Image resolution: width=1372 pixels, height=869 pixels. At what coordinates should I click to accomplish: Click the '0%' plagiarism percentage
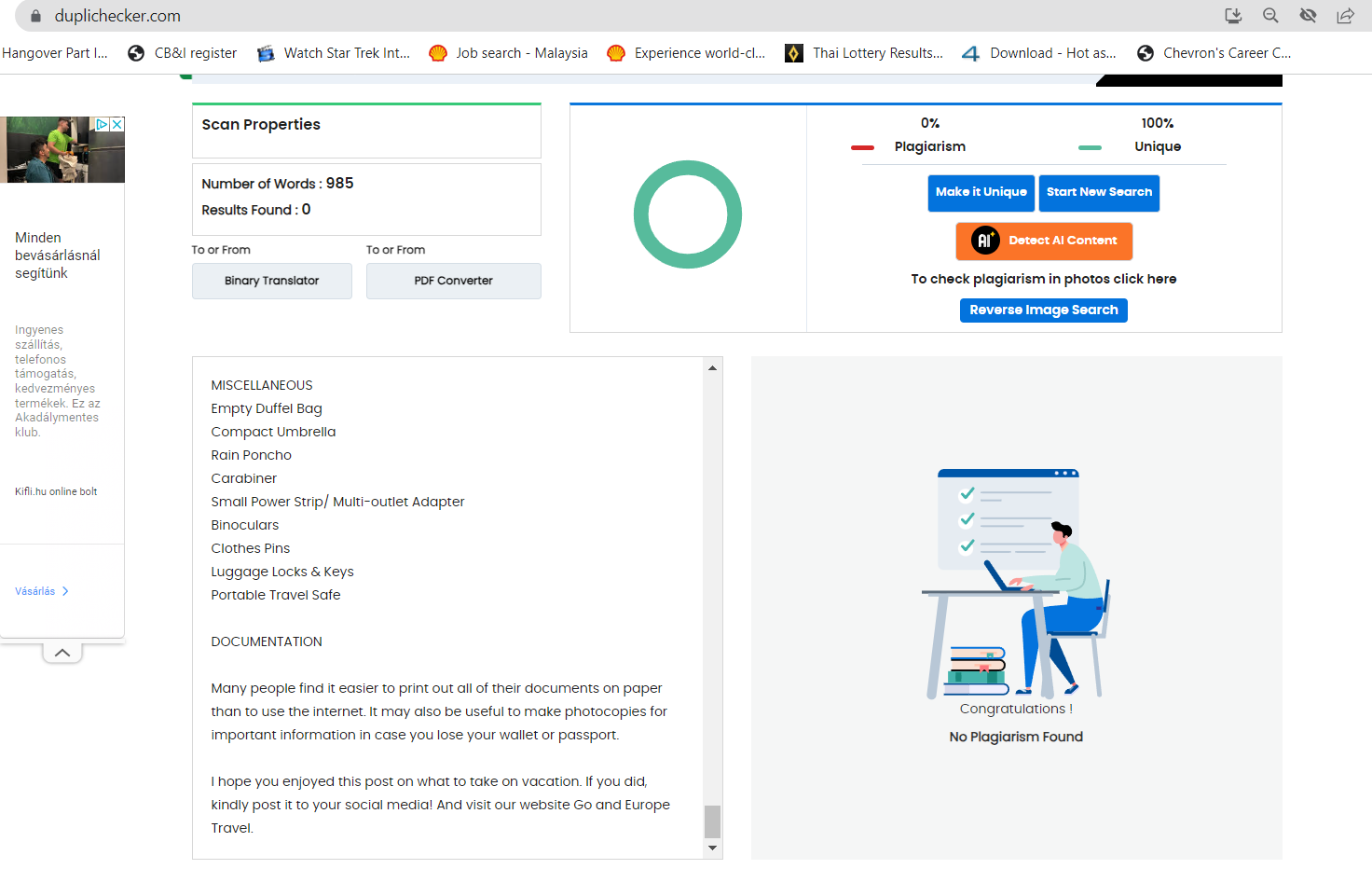pyautogui.click(x=930, y=123)
